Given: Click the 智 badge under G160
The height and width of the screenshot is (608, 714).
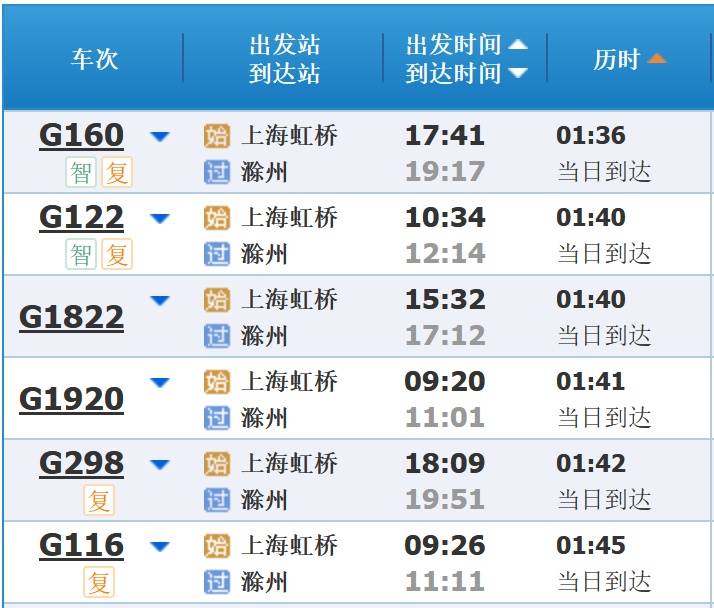Looking at the screenshot, I should (81, 173).
